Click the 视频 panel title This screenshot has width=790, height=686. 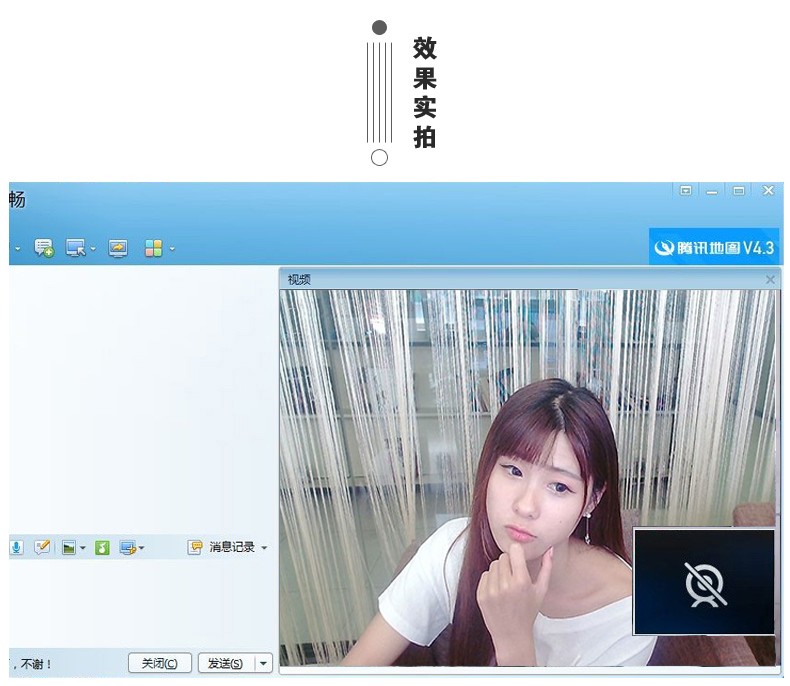[x=299, y=279]
